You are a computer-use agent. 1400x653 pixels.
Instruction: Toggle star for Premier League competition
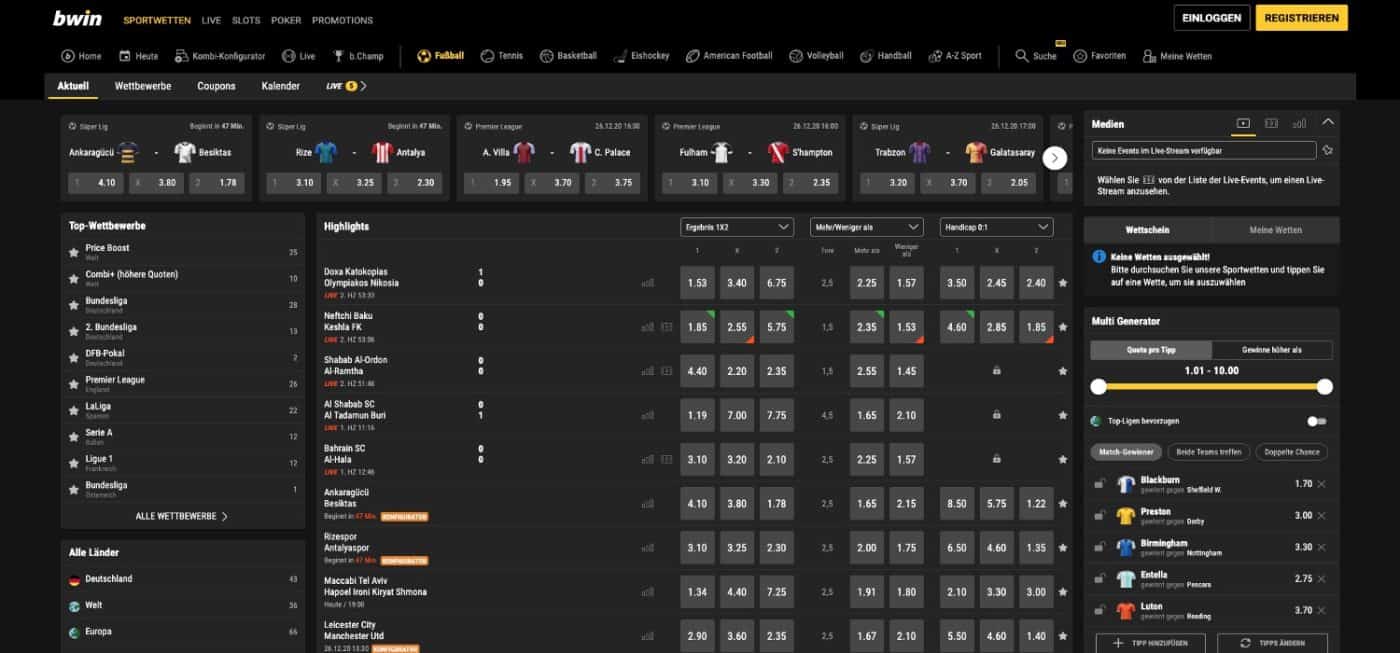(x=73, y=384)
